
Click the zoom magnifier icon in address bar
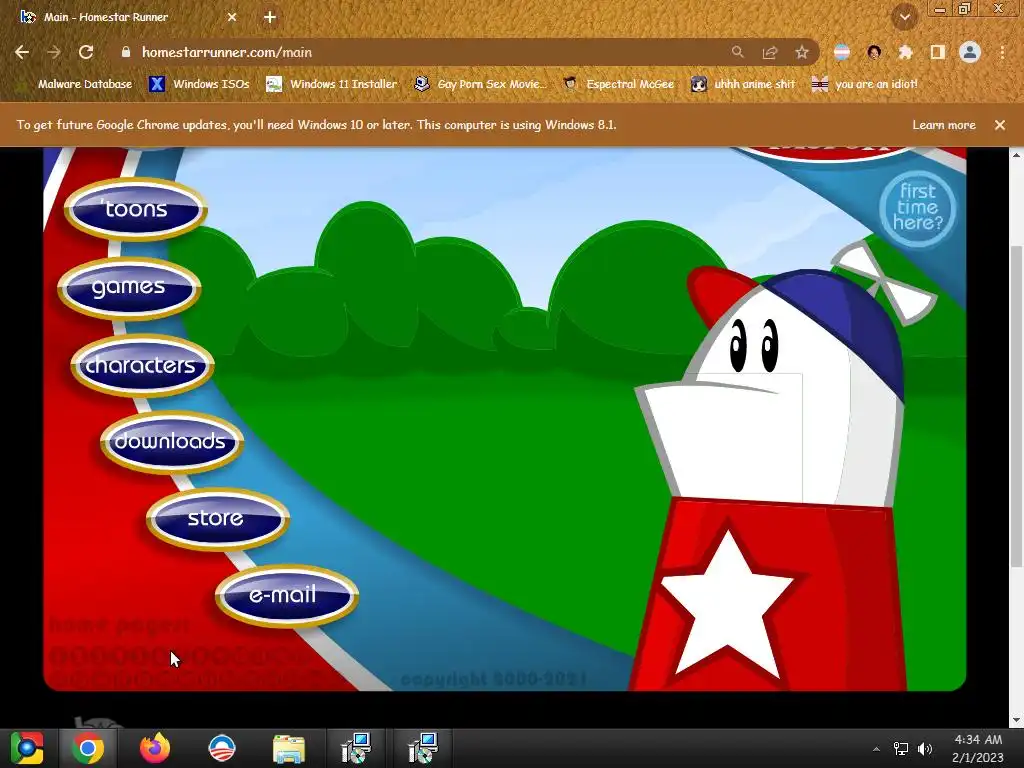737,52
